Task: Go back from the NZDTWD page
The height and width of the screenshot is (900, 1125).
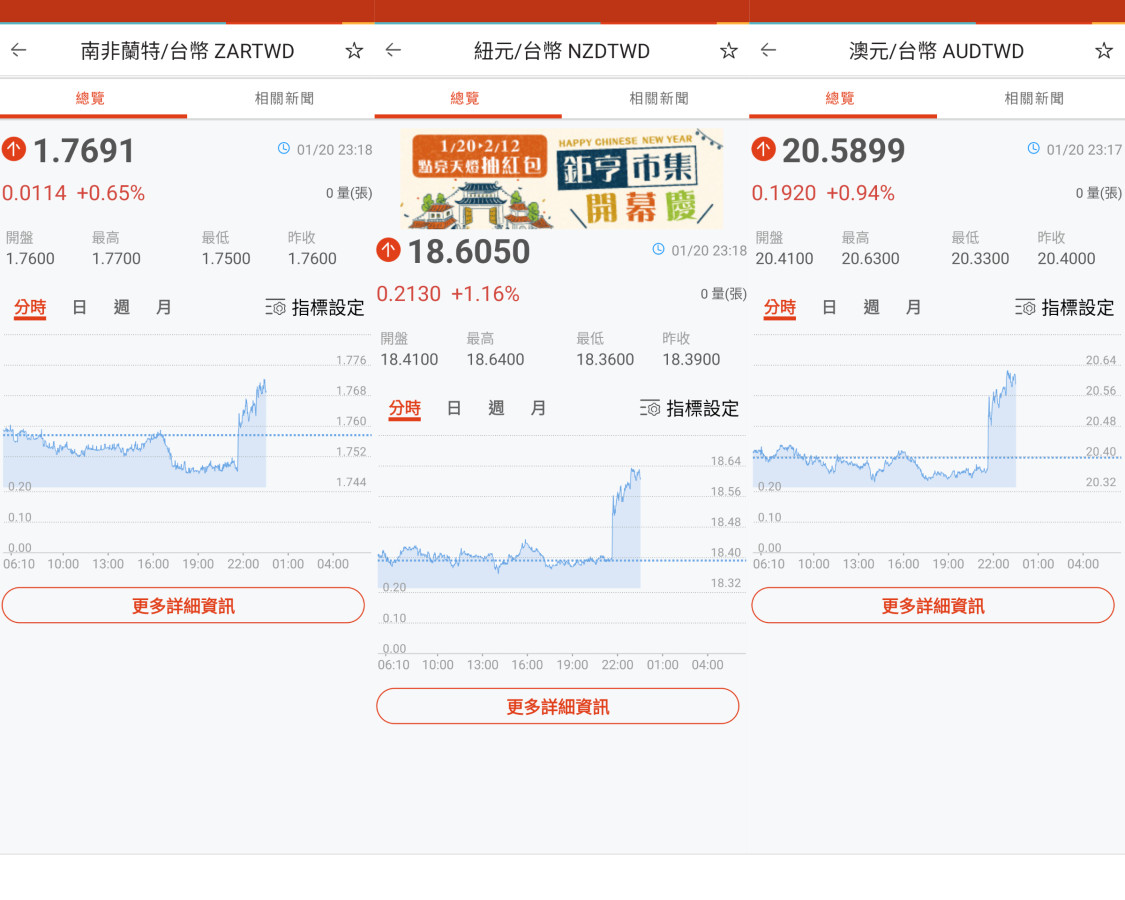Action: (x=393, y=51)
